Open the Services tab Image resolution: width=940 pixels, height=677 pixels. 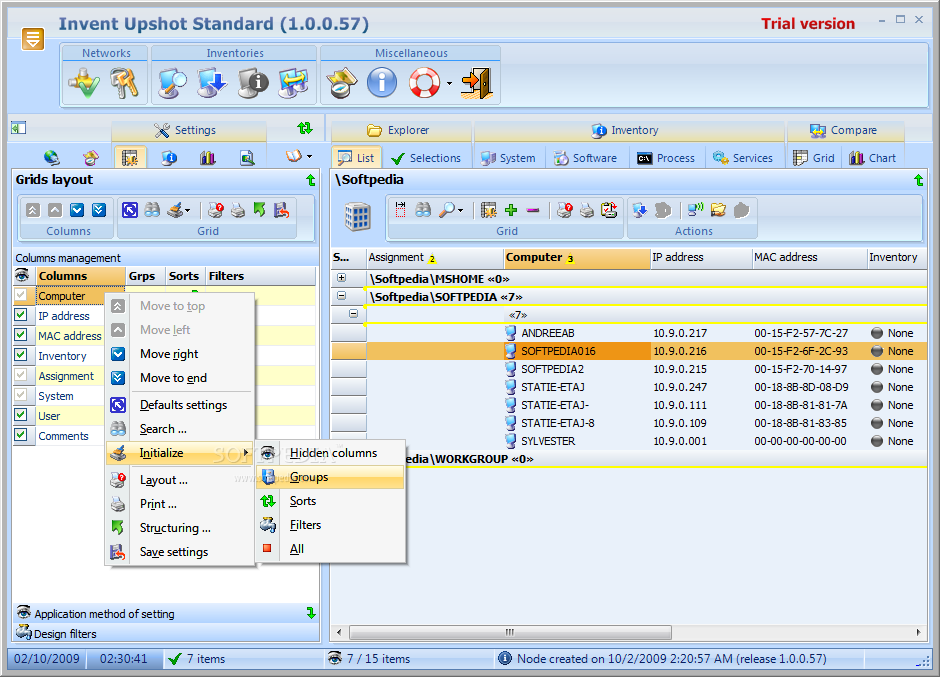[742, 158]
